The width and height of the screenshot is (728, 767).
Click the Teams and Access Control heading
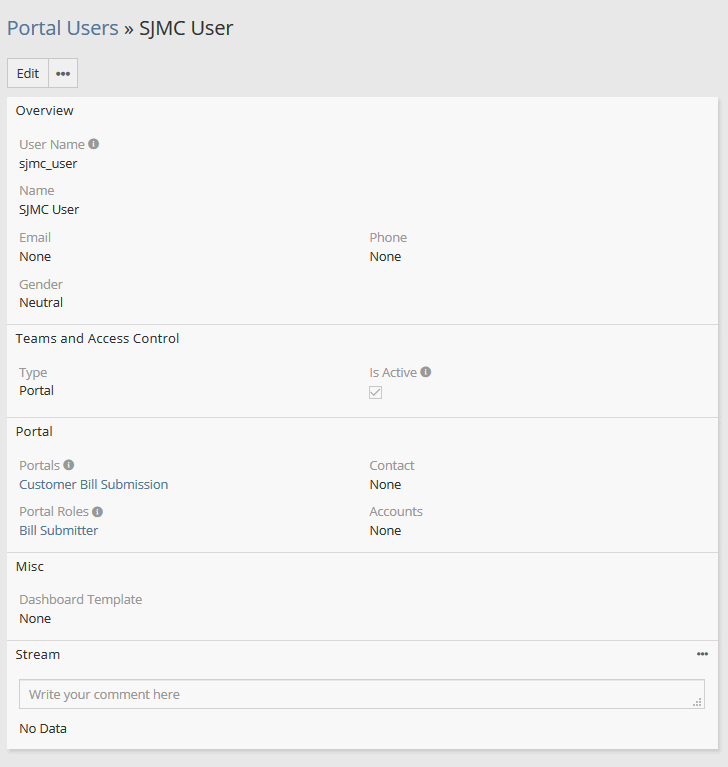tap(98, 338)
